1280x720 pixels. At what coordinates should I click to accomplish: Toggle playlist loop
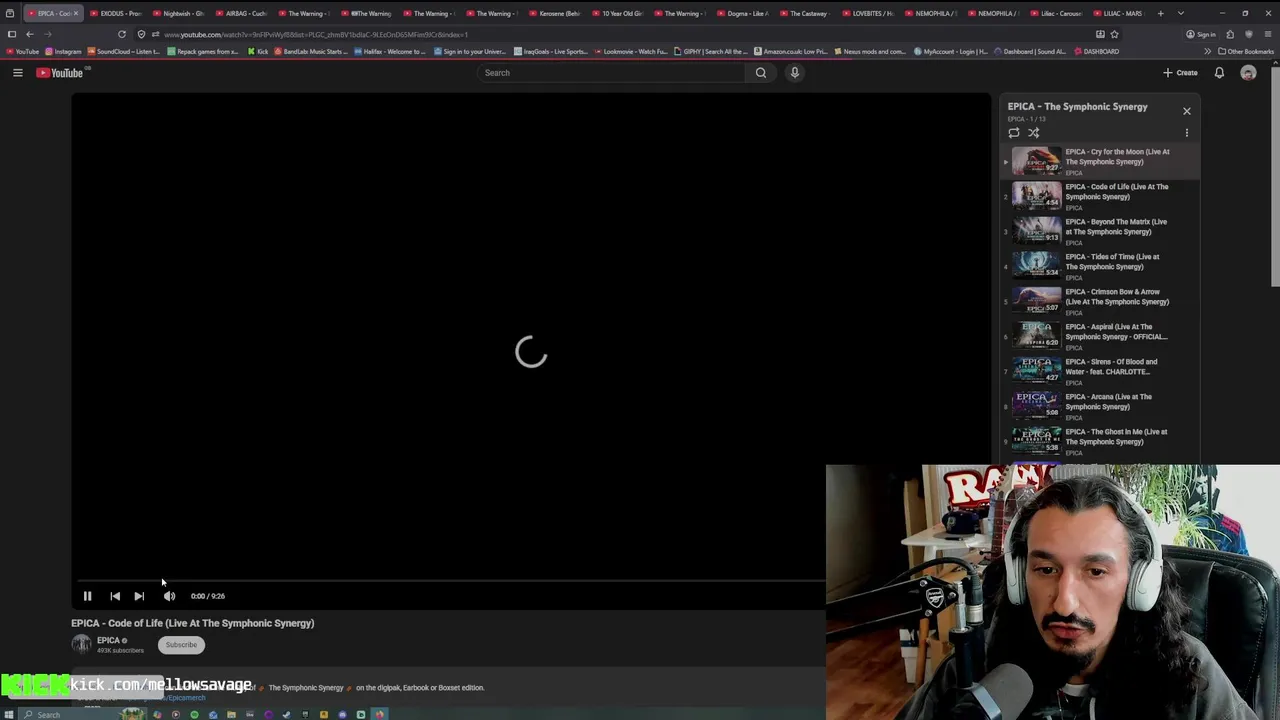[1014, 132]
